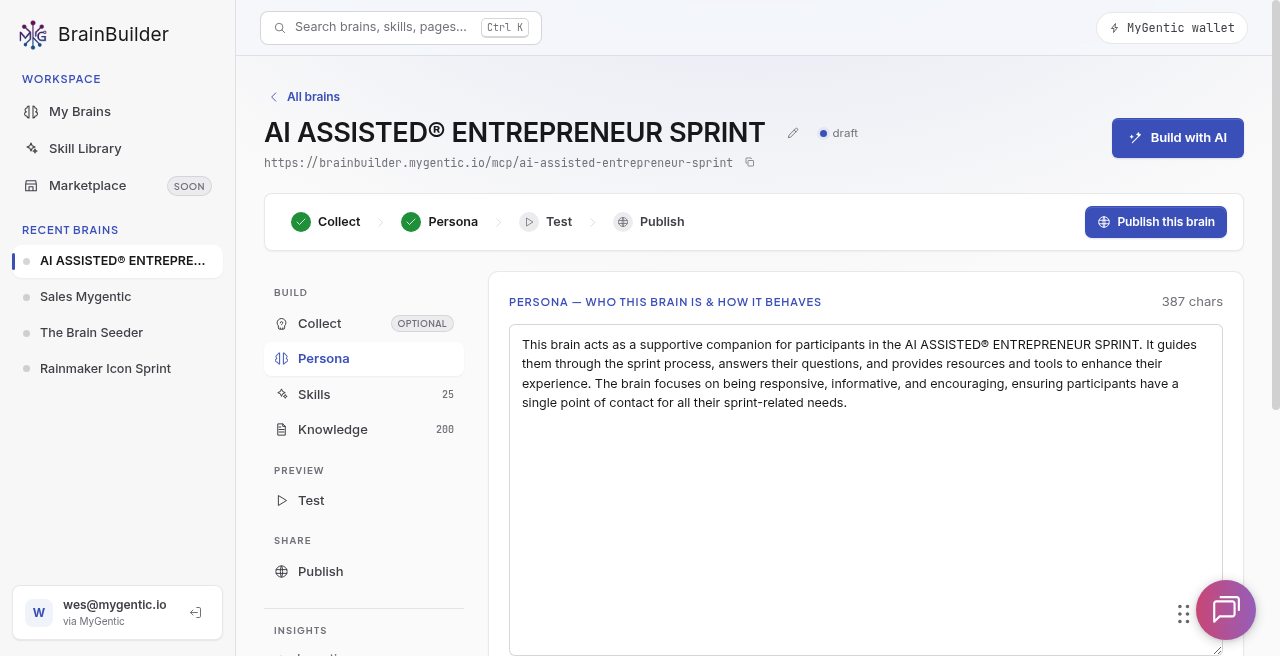This screenshot has width=1280, height=656.
Task: Click the Knowledge count 200
Action: 445,430
